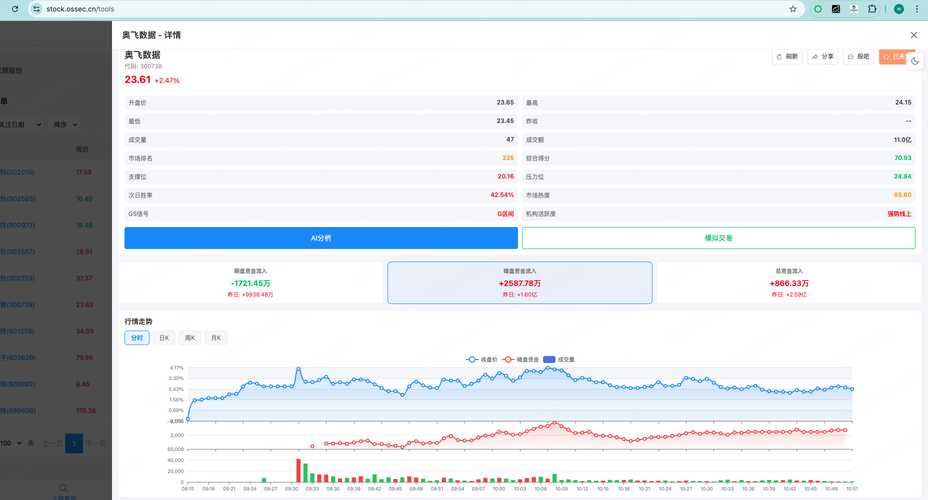
Task: Open stock (603629) row link
Action: [17, 358]
